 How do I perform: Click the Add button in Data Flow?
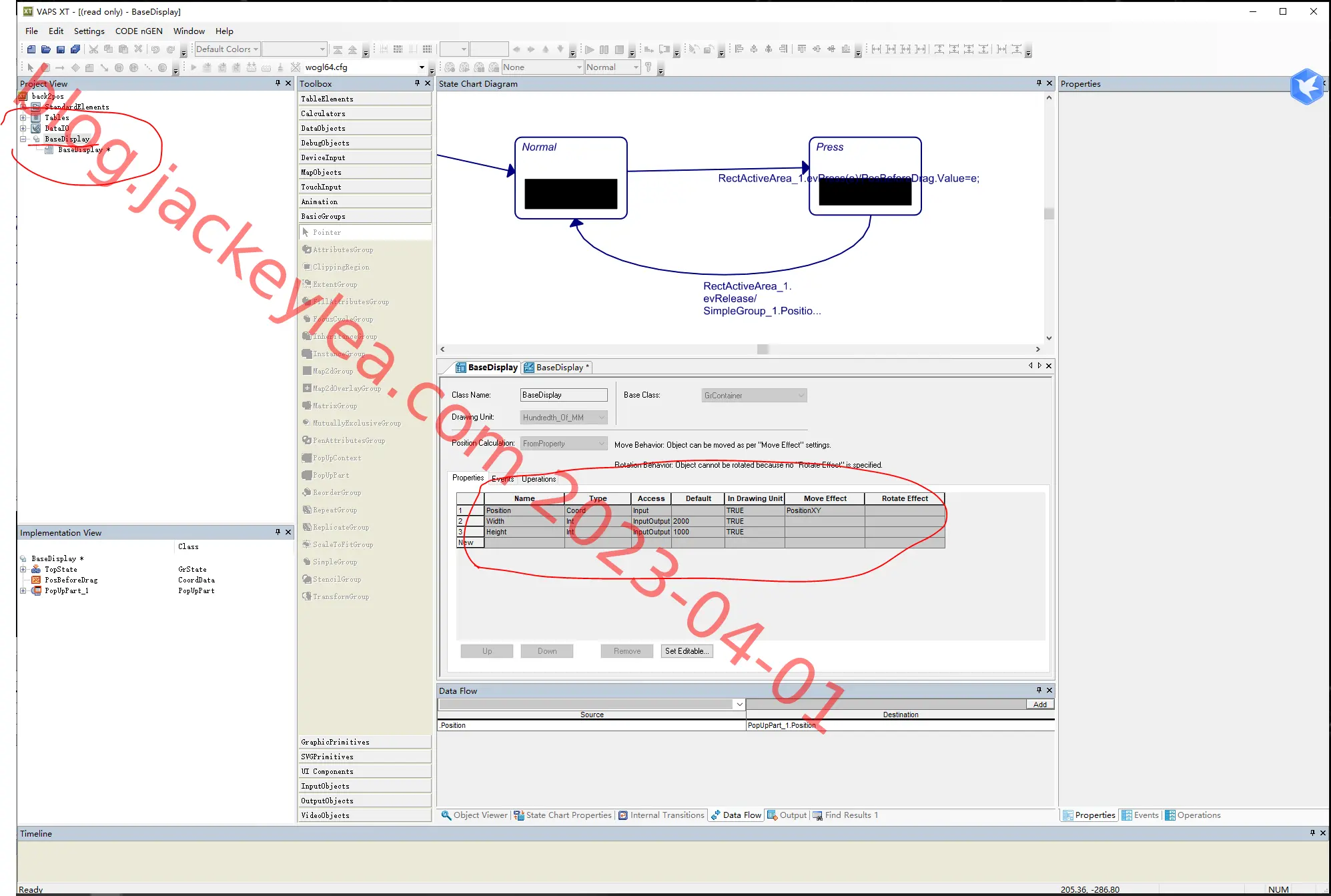(x=1040, y=705)
